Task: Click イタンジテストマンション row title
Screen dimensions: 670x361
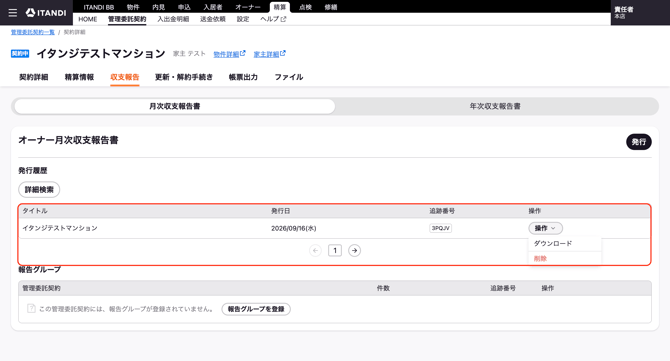Action: click(60, 228)
